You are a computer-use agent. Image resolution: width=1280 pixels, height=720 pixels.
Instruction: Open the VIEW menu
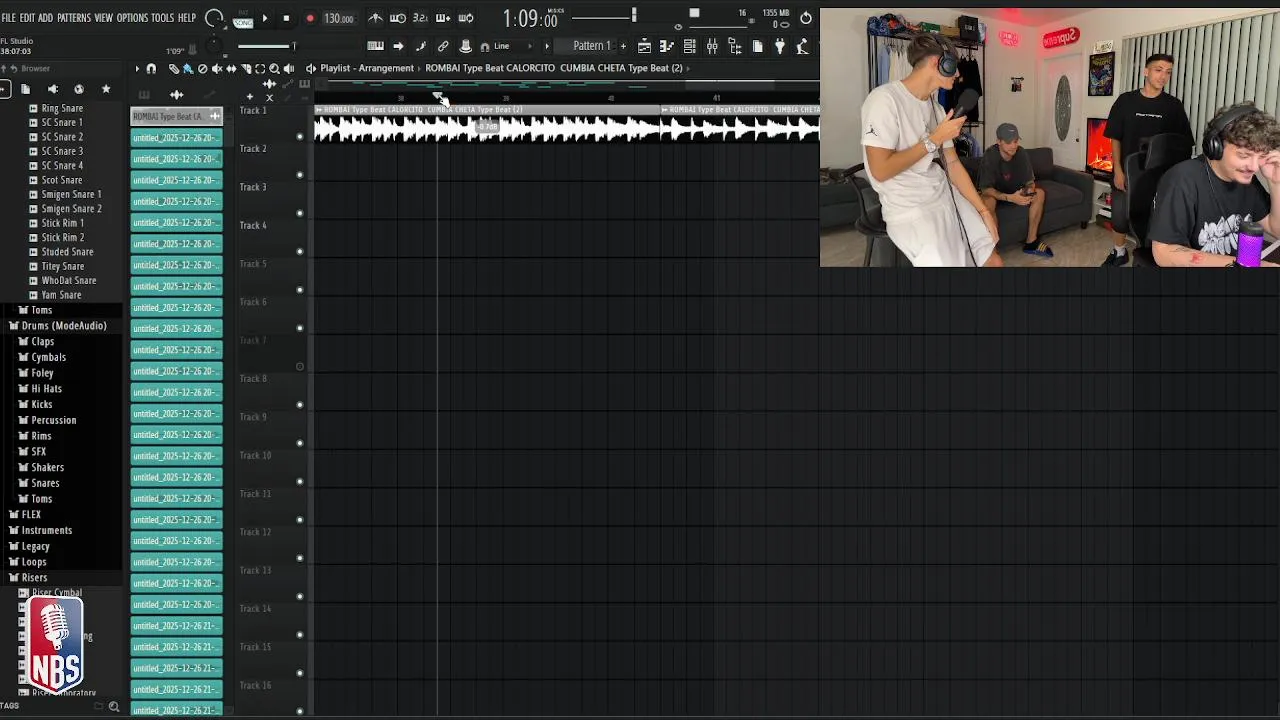[103, 18]
